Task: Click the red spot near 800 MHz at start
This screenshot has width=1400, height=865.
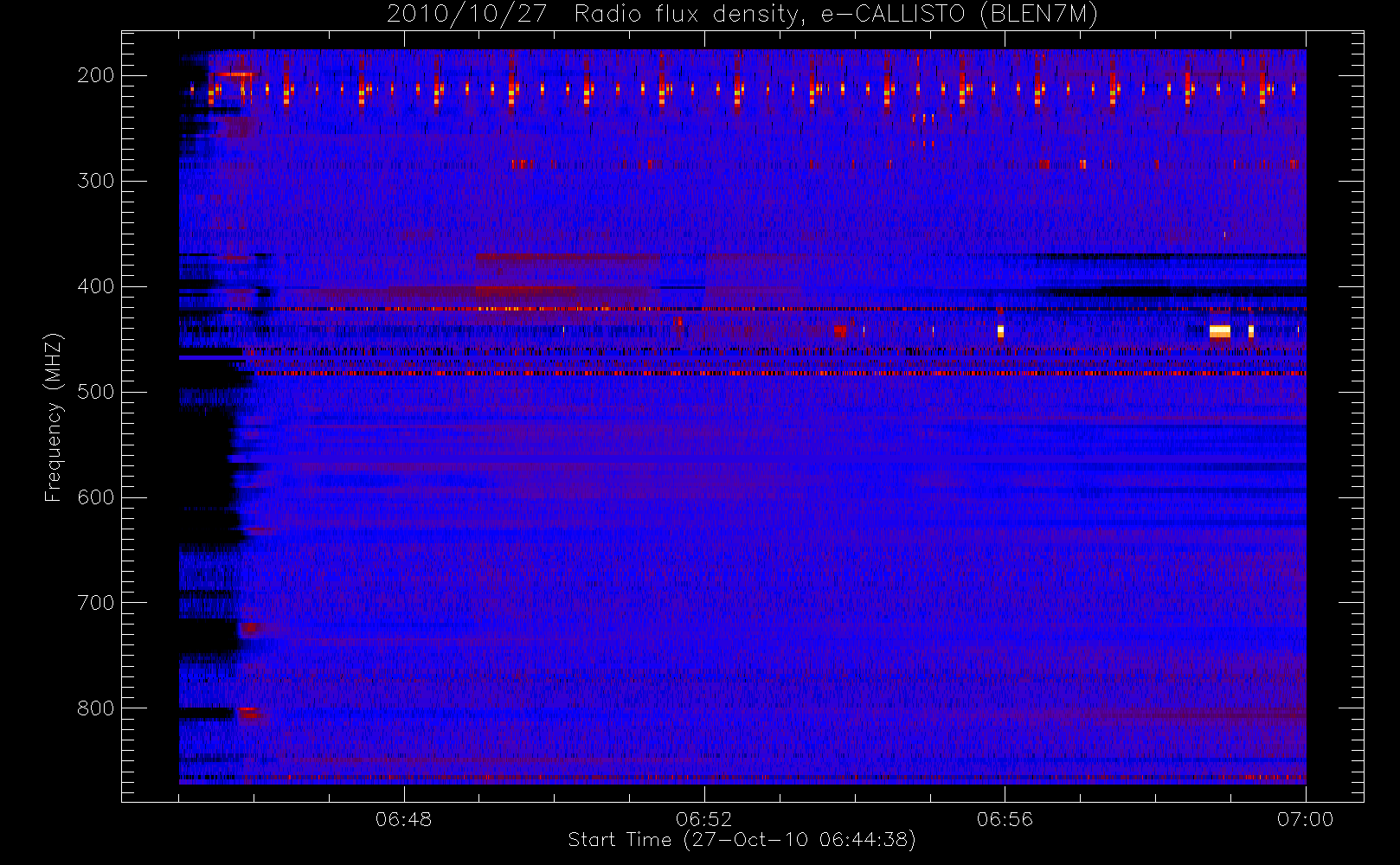Action: [248, 711]
